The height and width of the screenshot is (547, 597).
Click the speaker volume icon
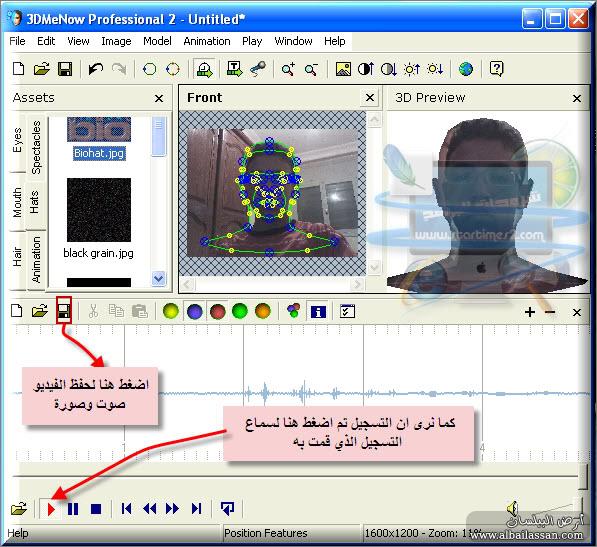point(513,508)
